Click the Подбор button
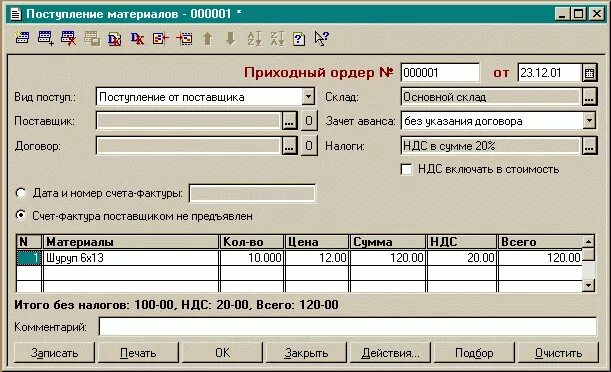The width and height of the screenshot is (611, 372). coord(474,353)
